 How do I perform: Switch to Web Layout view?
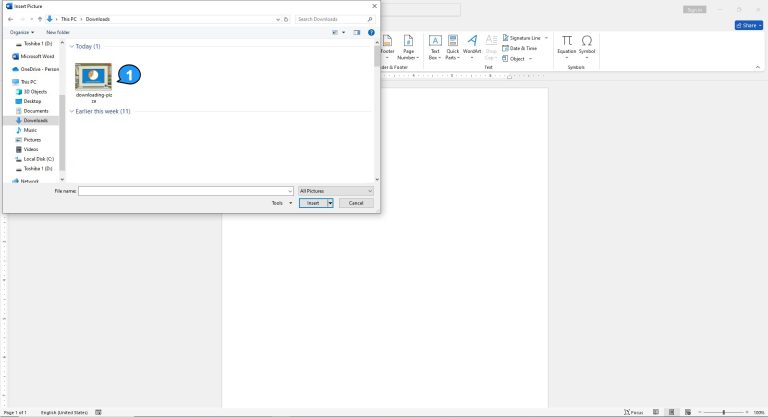tap(688, 412)
